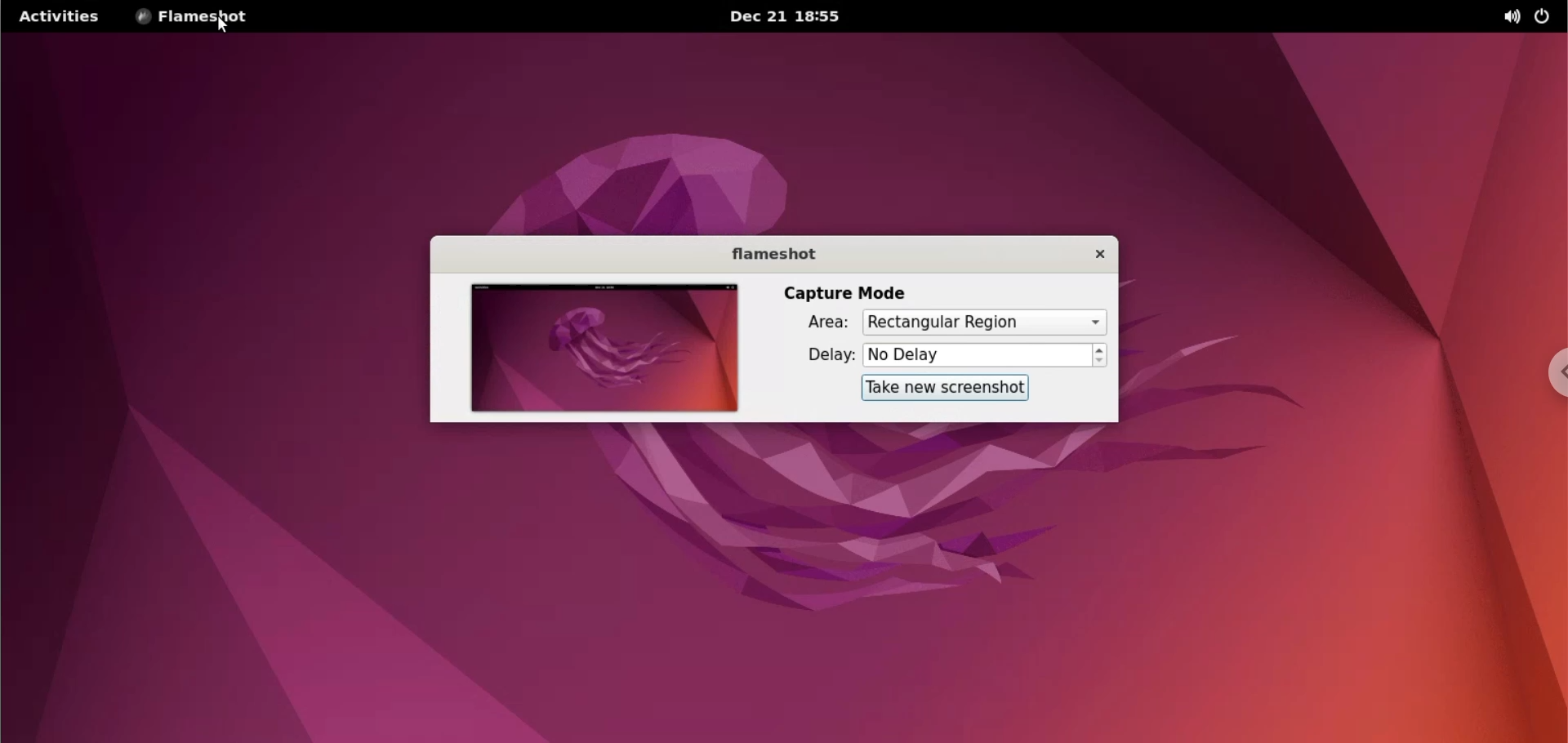The width and height of the screenshot is (1568, 743).
Task: Close the flameshot dialog window
Action: click(1099, 255)
